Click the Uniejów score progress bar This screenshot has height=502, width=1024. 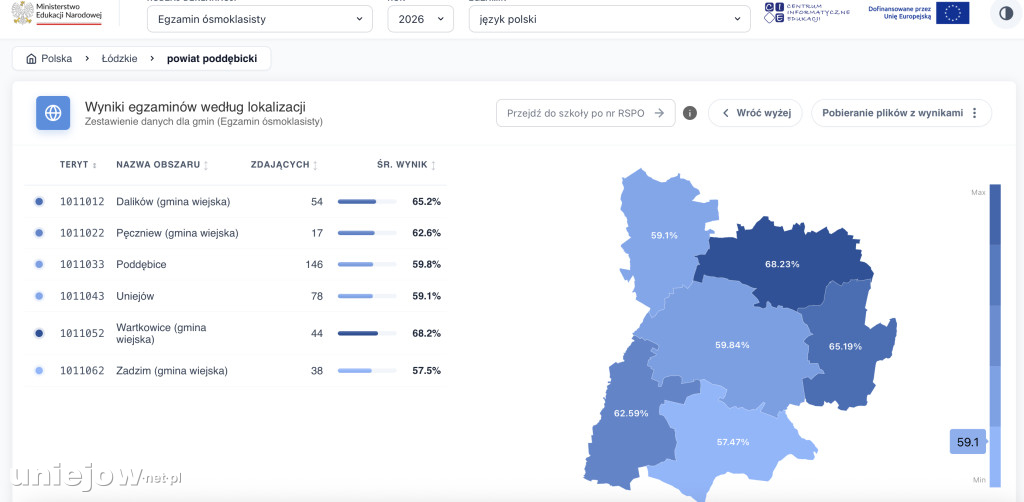pos(367,296)
